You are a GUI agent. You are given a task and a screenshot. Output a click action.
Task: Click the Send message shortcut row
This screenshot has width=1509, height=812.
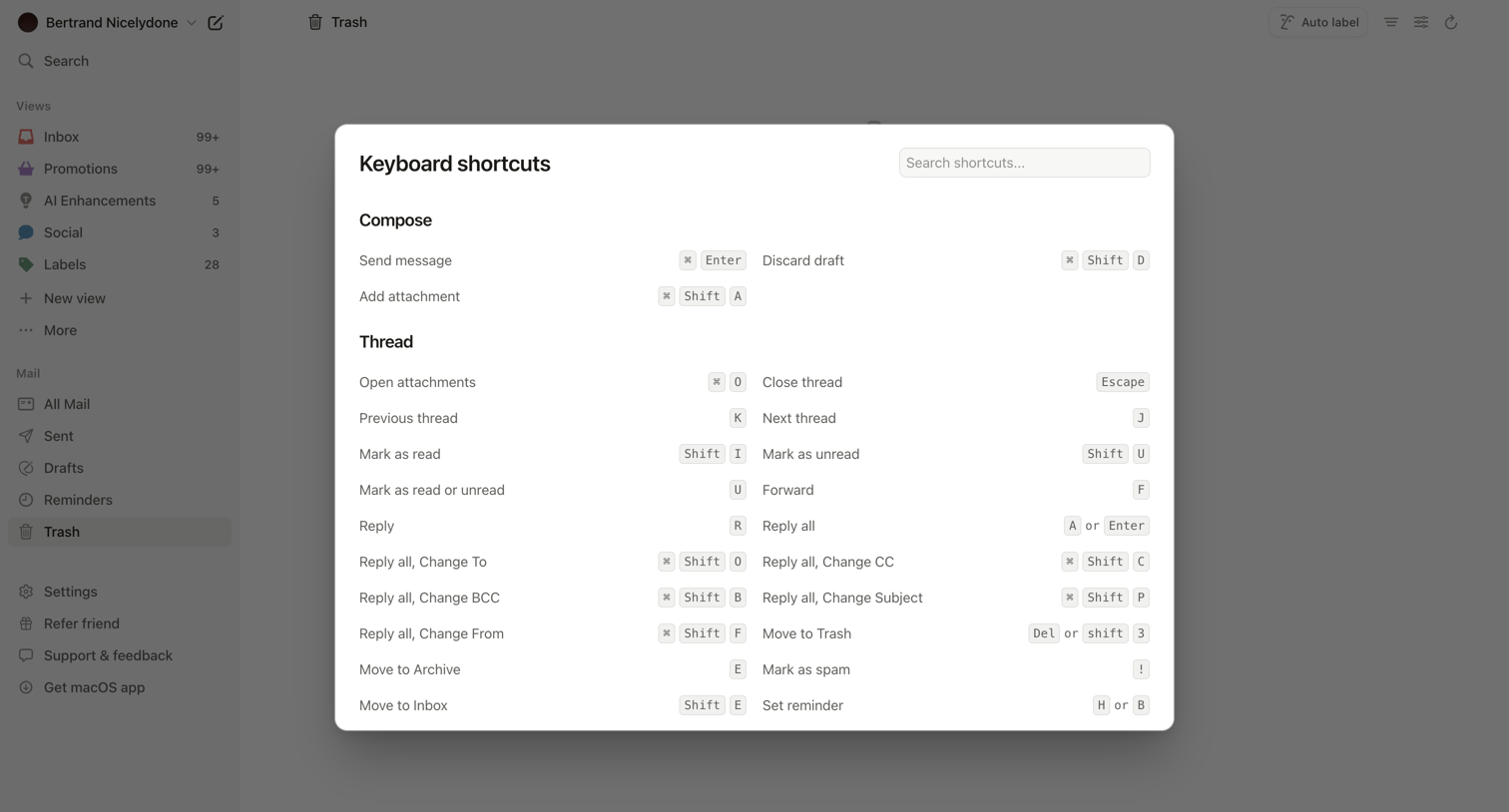click(553, 260)
